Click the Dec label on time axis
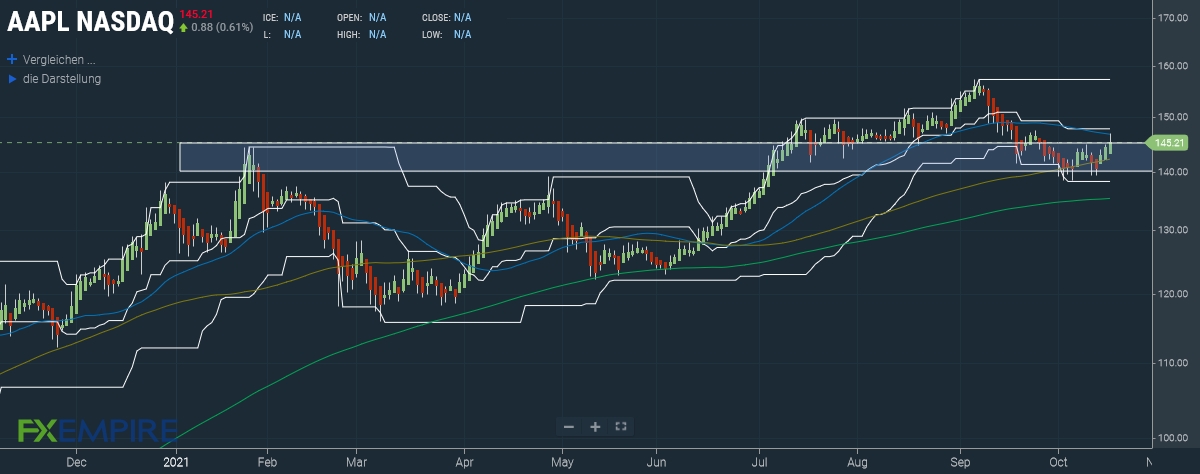 click(76, 464)
